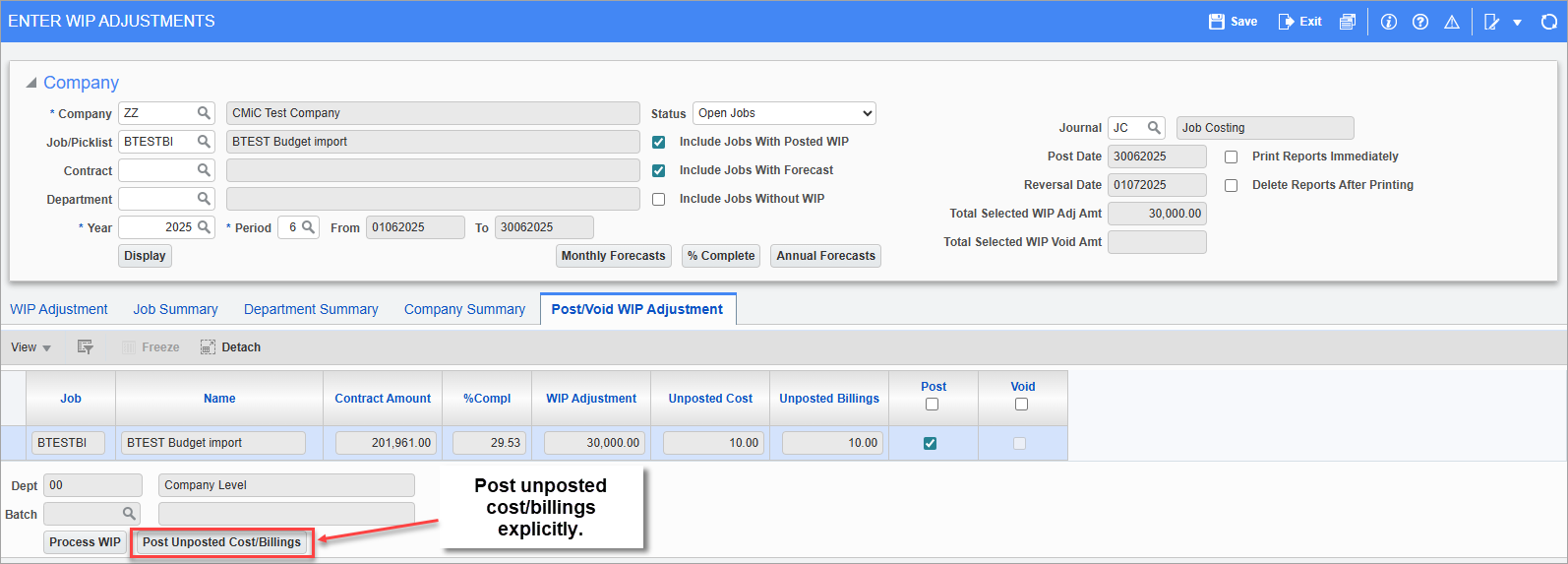Switch to Job Summary tab
This screenshot has width=1568, height=564.
click(x=176, y=309)
